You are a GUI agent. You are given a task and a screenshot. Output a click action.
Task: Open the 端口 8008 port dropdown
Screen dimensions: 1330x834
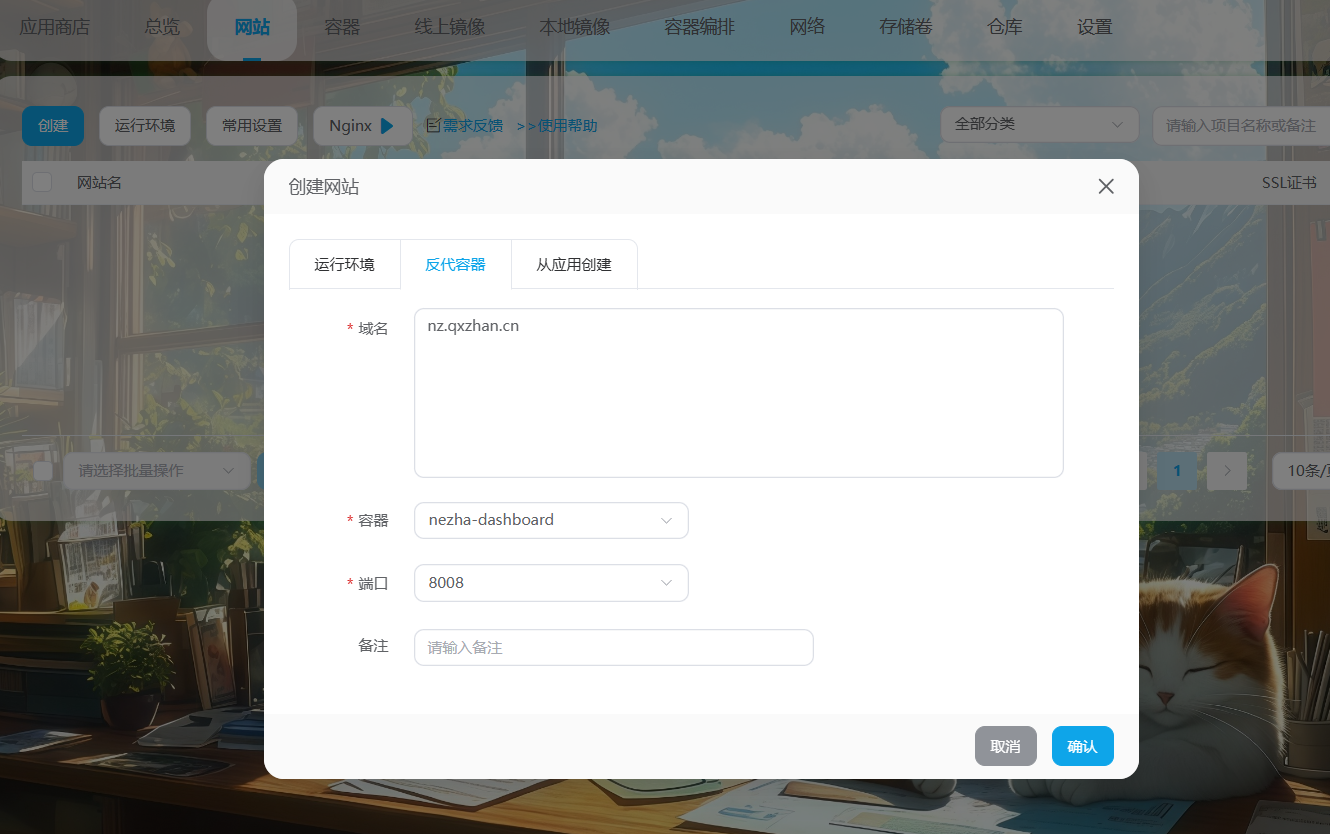(x=551, y=583)
